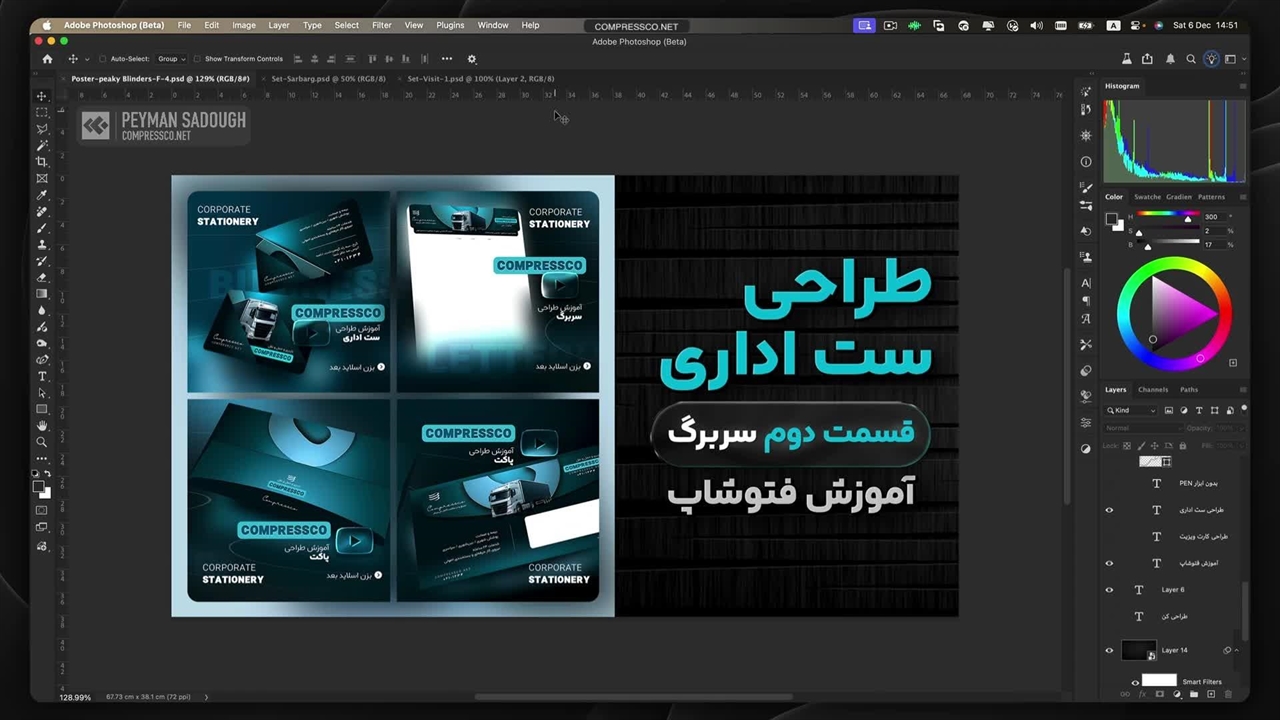Open the Kind filter dropdown in Layers
1280x720 pixels.
[x=1133, y=410]
